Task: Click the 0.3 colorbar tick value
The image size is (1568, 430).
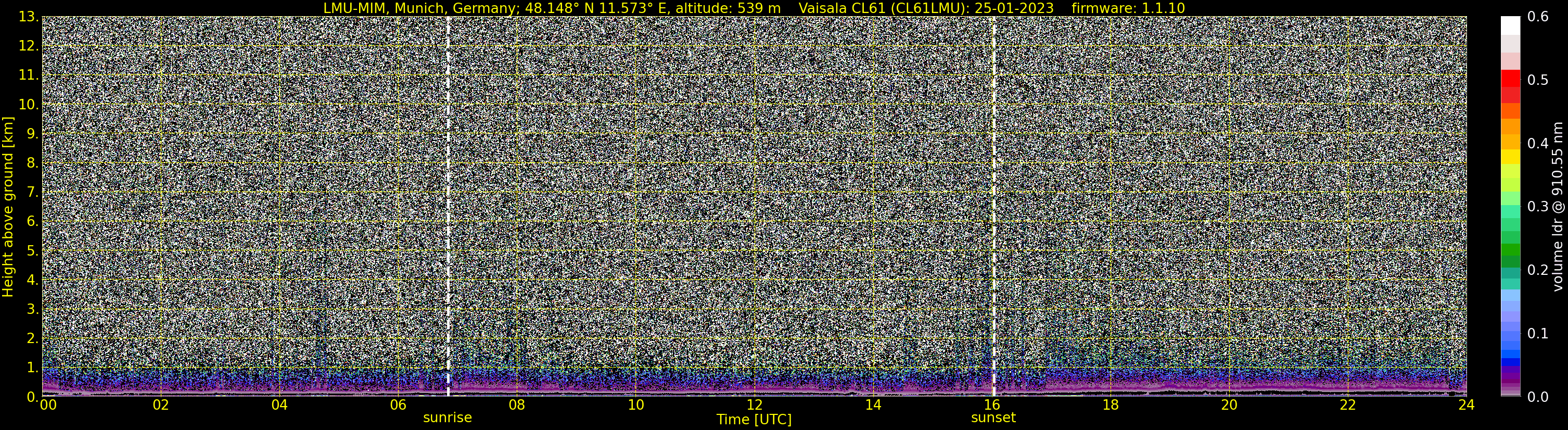Action: [x=1538, y=207]
